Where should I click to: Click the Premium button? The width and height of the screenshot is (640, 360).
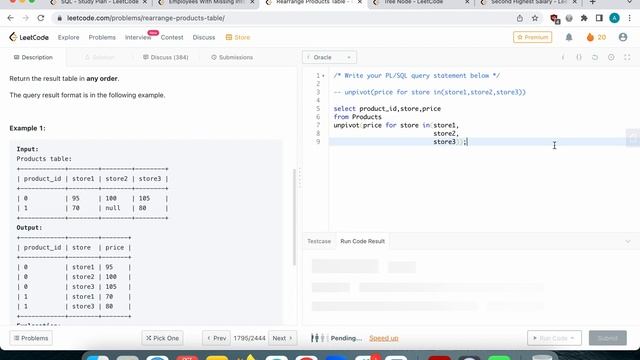point(532,37)
